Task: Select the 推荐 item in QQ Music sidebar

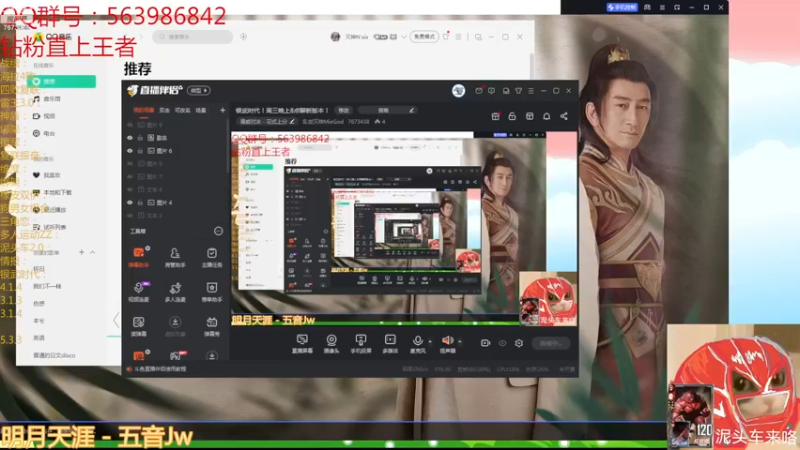Action: coord(61,82)
